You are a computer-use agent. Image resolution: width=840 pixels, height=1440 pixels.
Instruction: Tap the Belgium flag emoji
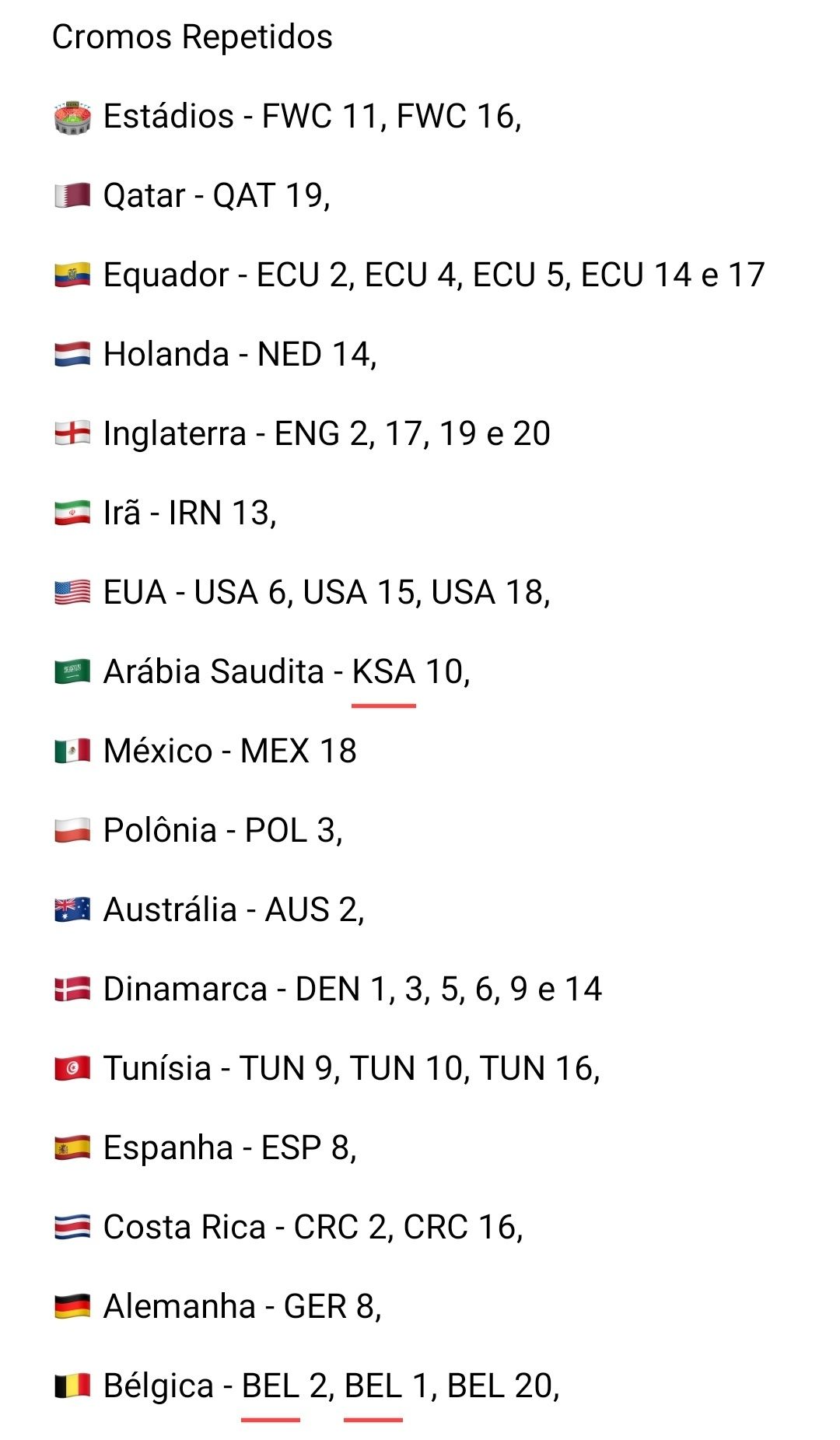coord(72,1386)
